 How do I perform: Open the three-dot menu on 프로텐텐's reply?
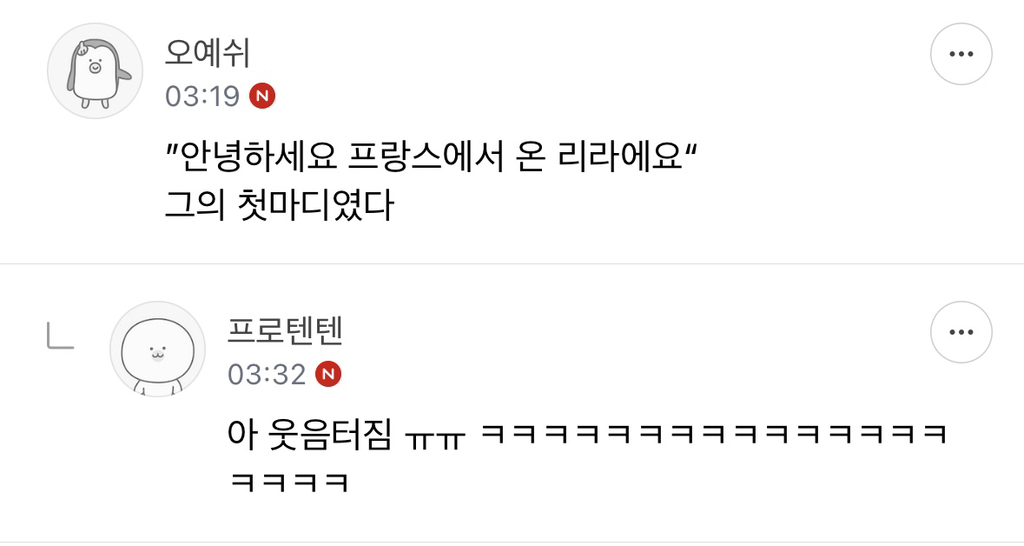pyautogui.click(x=961, y=332)
